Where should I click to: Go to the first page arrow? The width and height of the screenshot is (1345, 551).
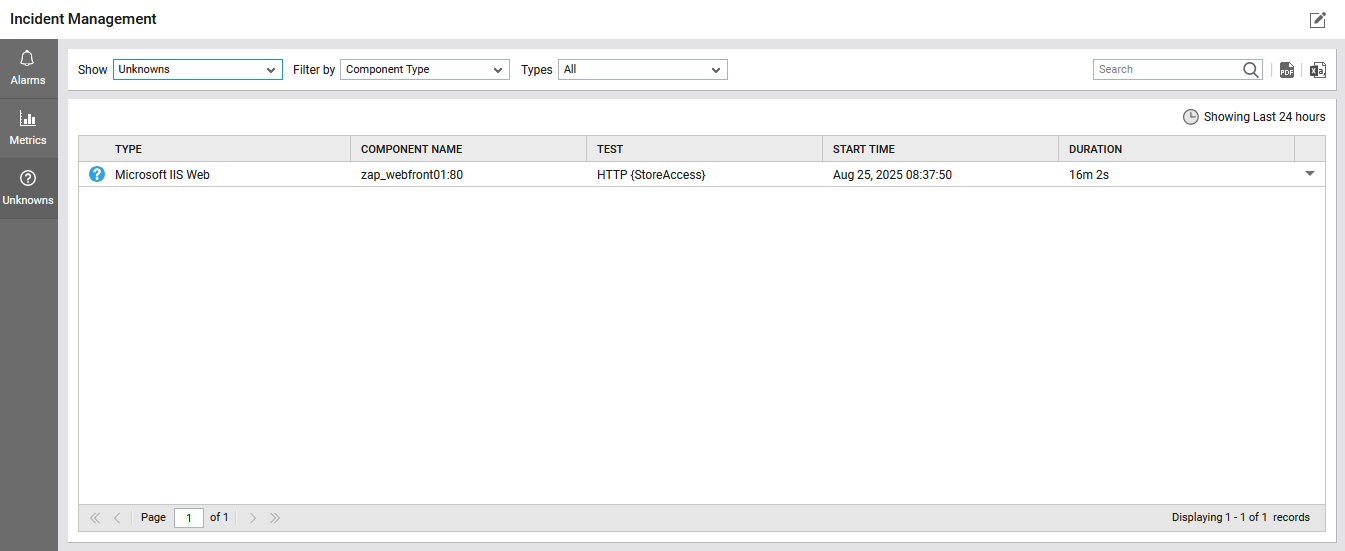point(95,518)
